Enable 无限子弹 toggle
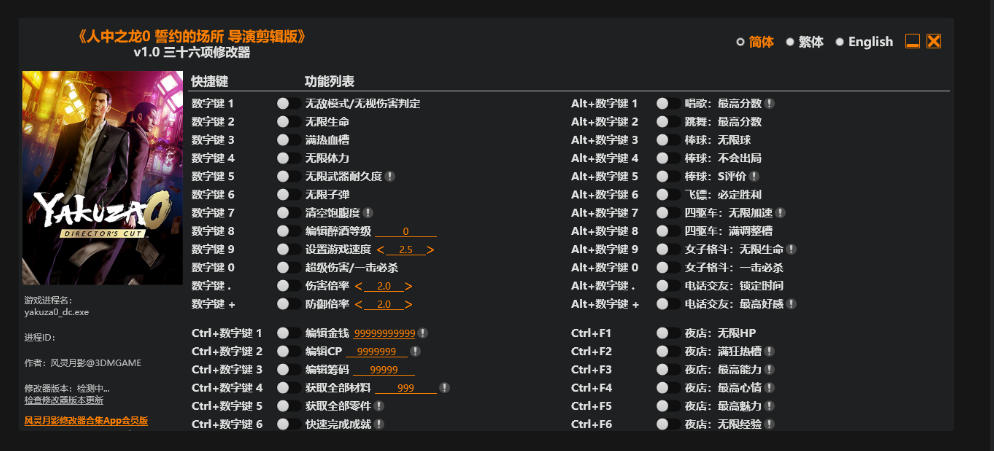 click(x=288, y=195)
